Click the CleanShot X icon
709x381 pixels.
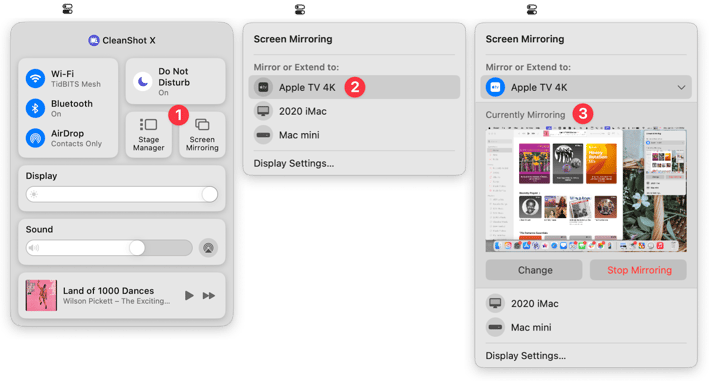coord(94,41)
